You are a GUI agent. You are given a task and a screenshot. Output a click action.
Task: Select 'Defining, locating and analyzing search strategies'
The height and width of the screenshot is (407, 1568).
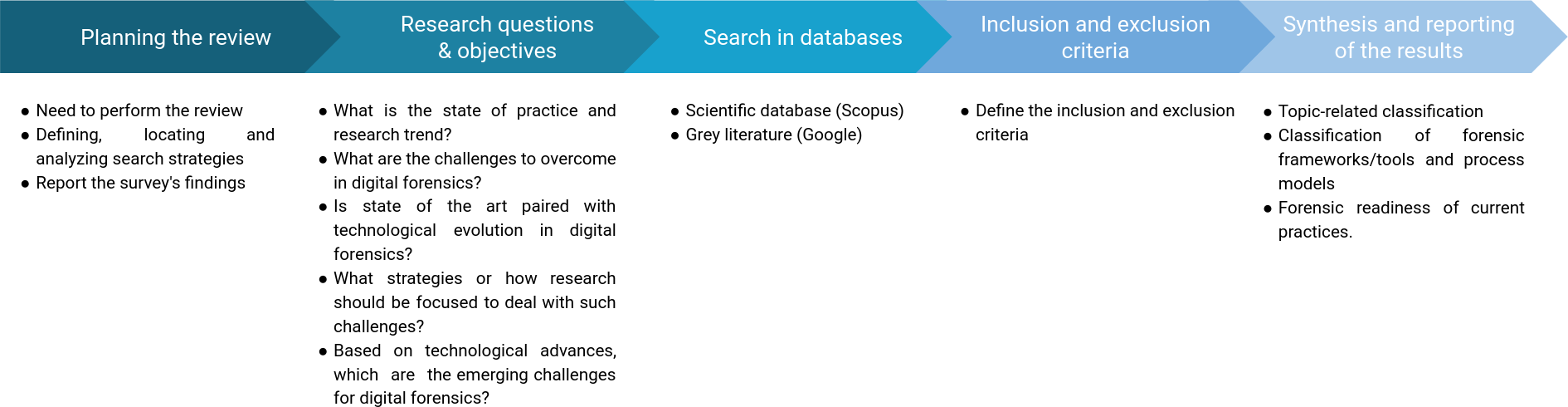pyautogui.click(x=154, y=146)
